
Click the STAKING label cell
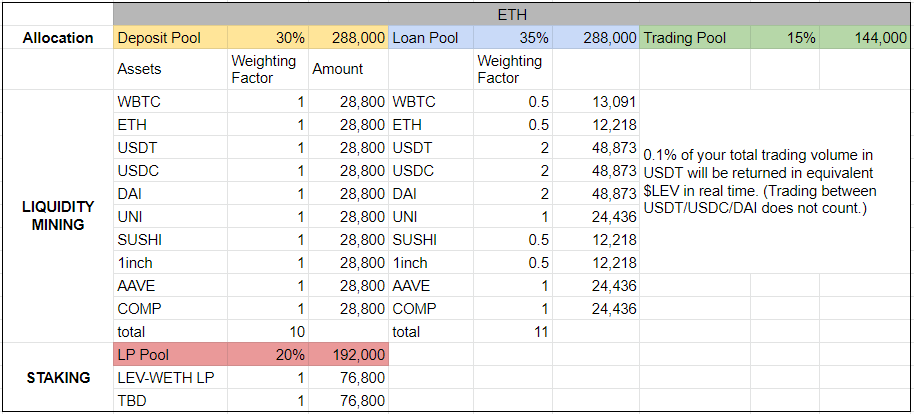point(58,377)
